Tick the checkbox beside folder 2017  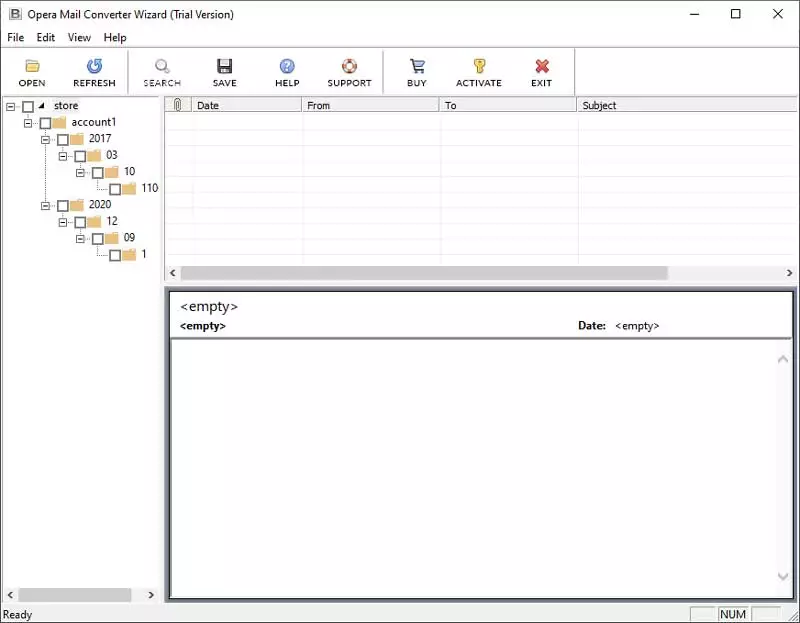(x=62, y=139)
